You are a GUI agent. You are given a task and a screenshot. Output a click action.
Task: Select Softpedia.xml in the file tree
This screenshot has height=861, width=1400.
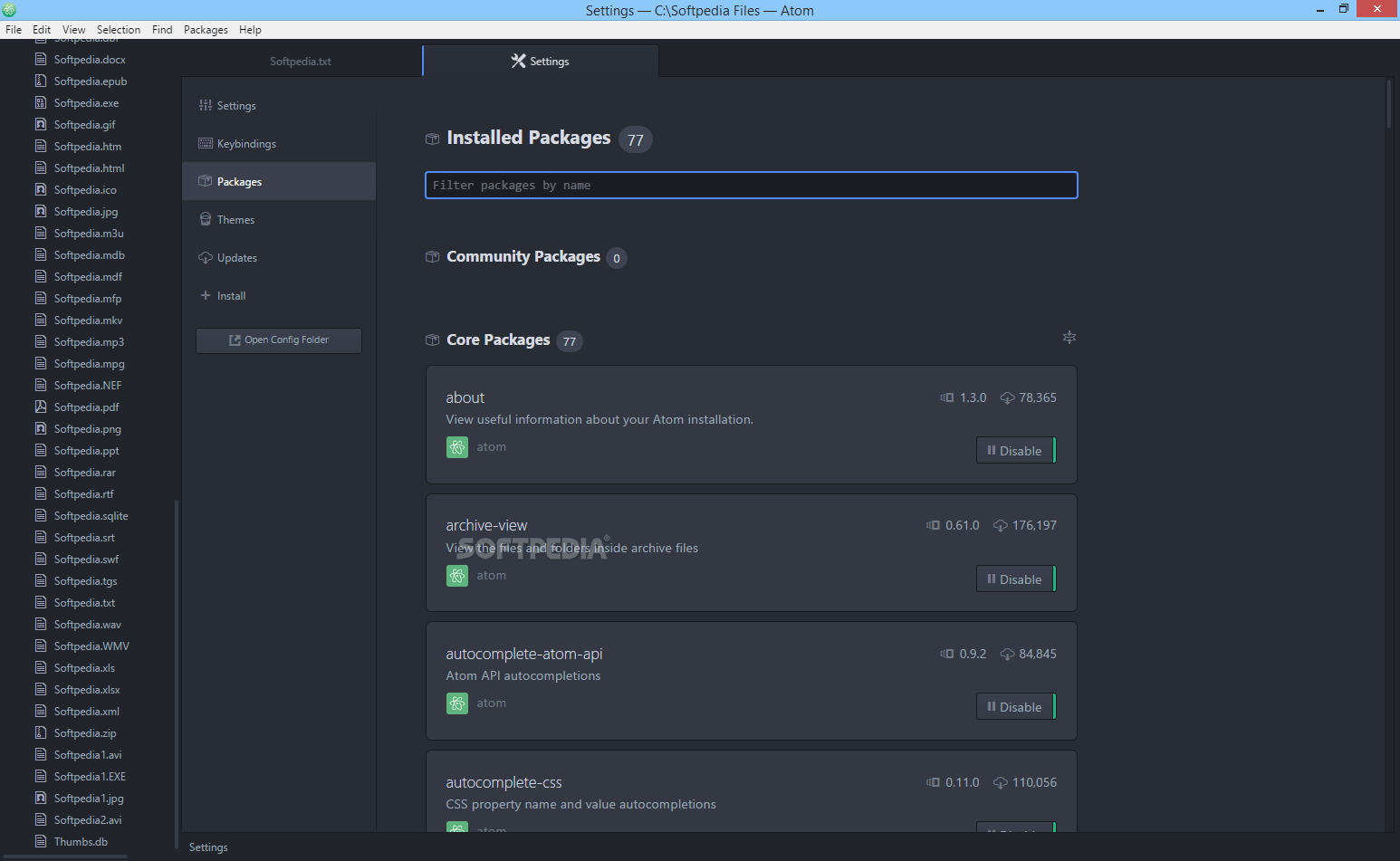(86, 712)
